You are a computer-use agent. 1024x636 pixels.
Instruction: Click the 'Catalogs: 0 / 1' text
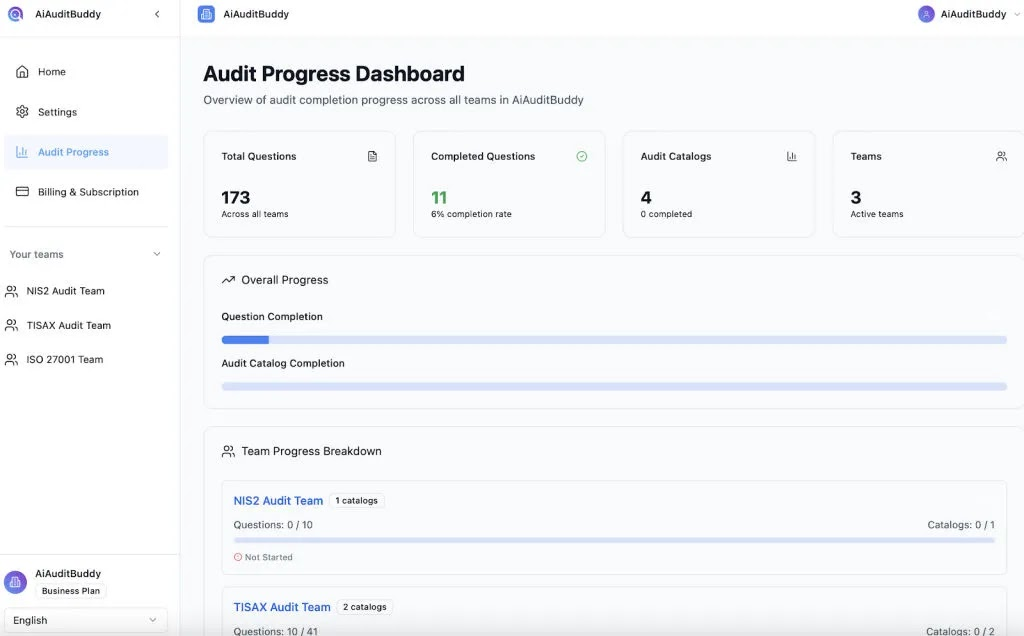(x=961, y=525)
